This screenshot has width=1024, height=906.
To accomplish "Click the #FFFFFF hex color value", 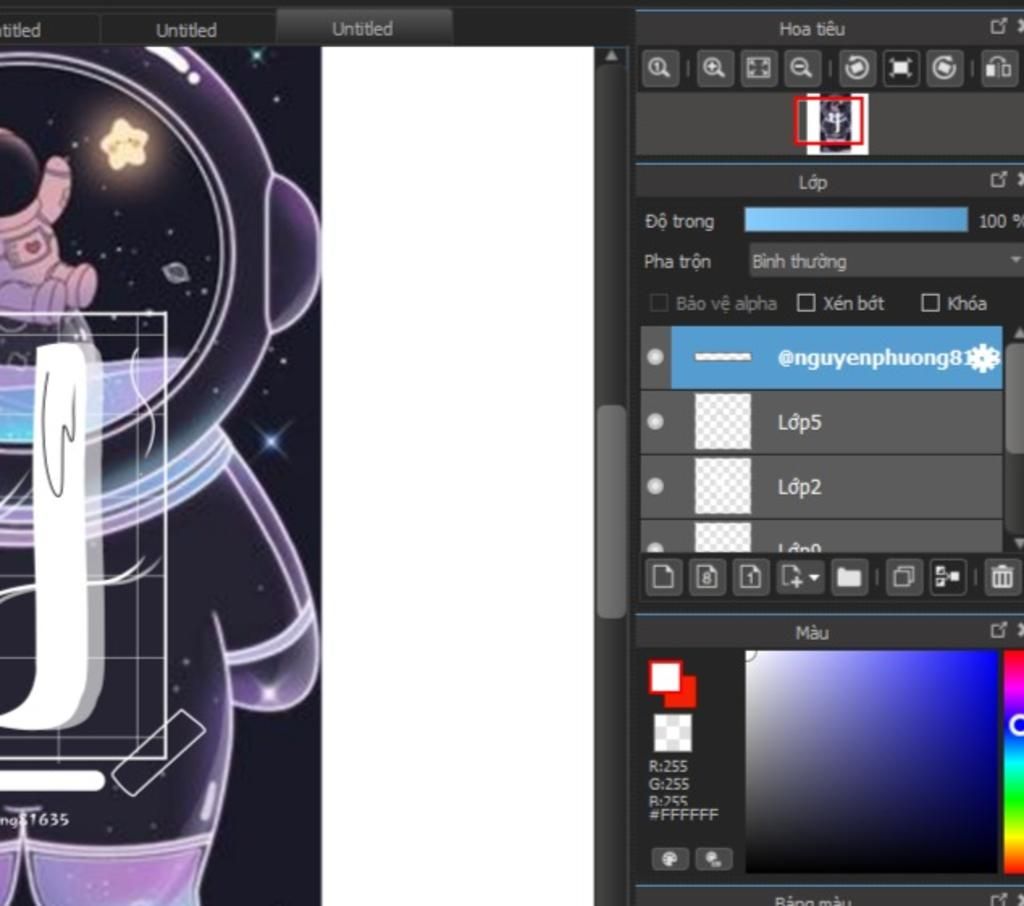I will pos(684,815).
